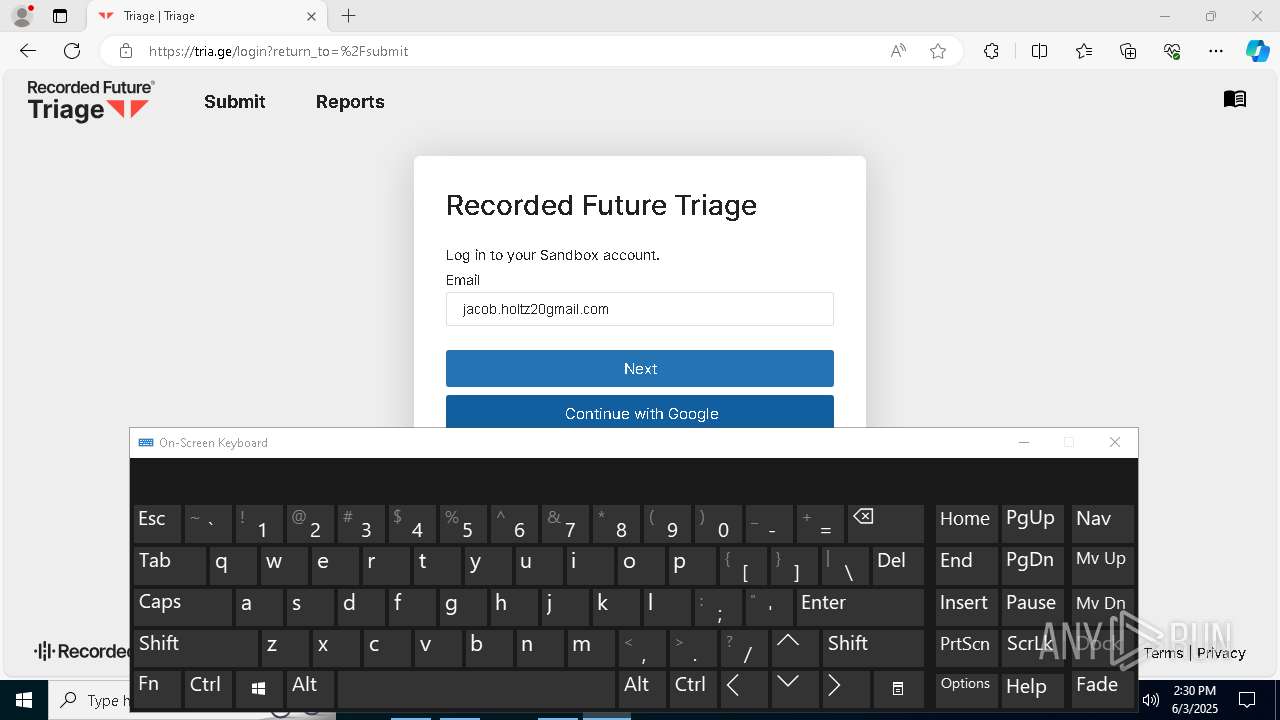The image size is (1280, 720).
Task: Open Browser essentials heart icon
Action: click(x=1172, y=51)
